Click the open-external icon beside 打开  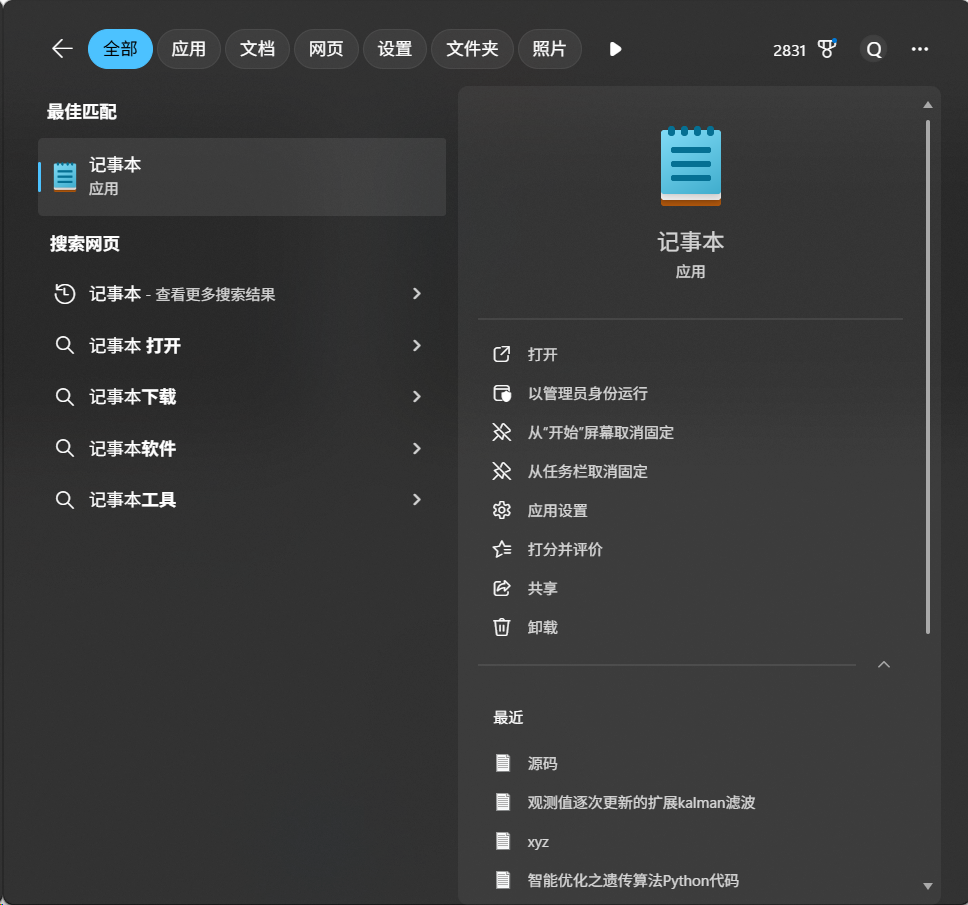tap(502, 354)
